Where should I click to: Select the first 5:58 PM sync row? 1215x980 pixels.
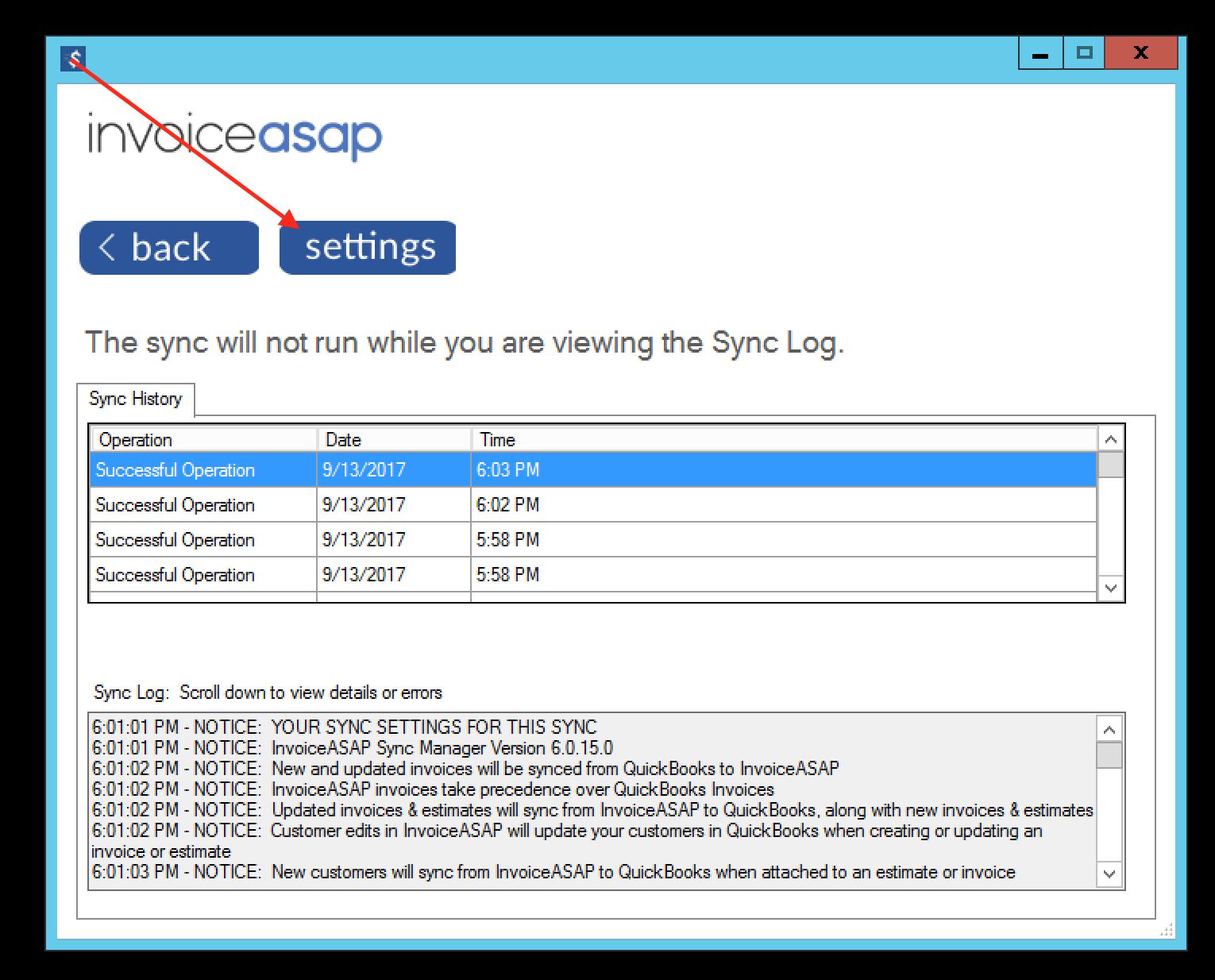(x=592, y=539)
